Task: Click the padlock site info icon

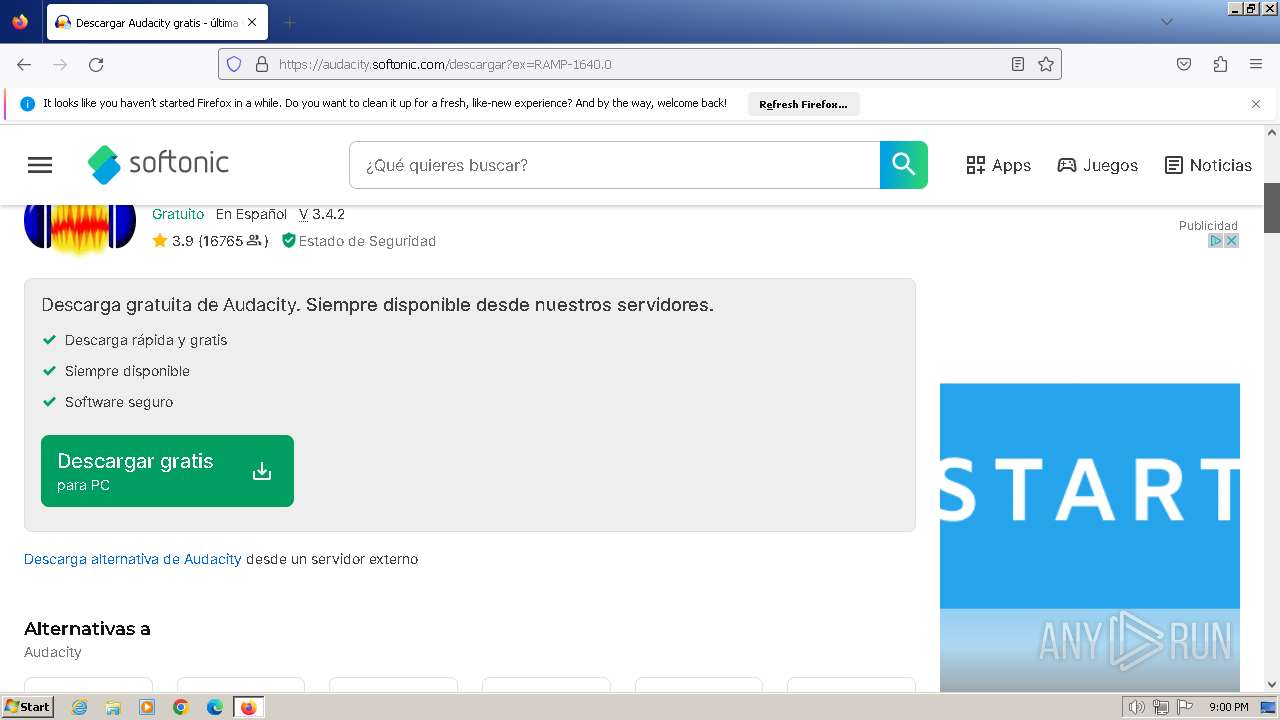Action: point(262,64)
